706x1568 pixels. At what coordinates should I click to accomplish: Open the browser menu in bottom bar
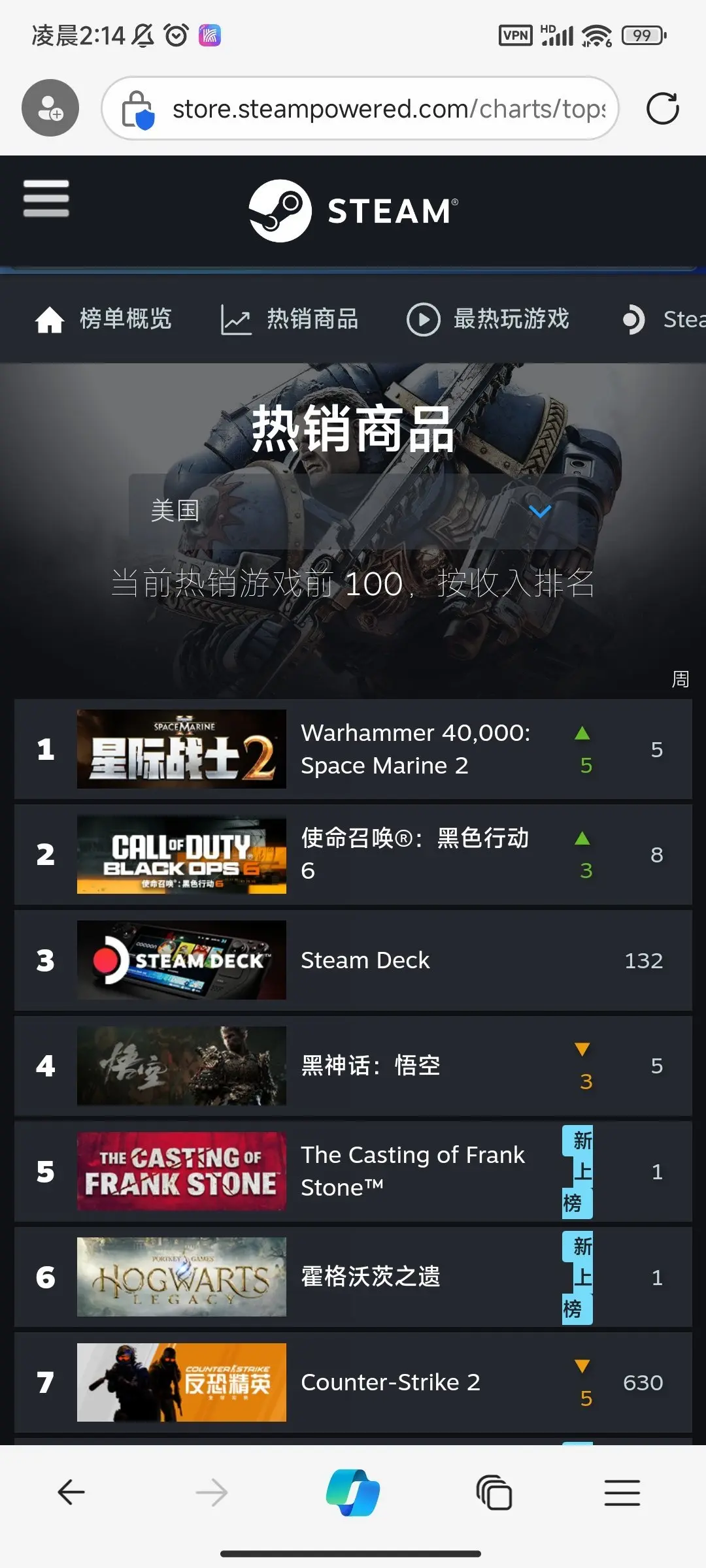click(622, 1493)
